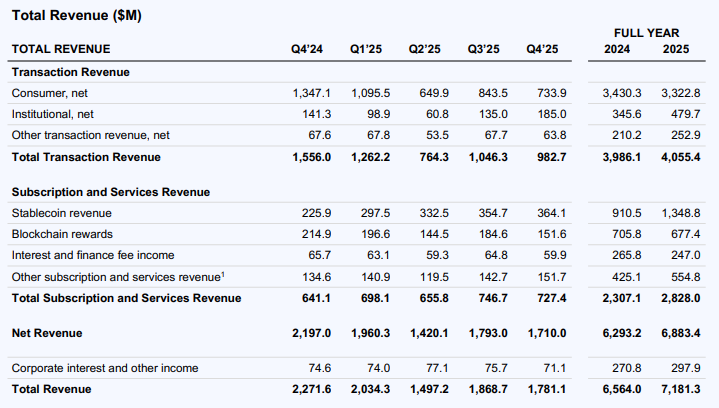
Task: Click the 'Blockchain rewards' row label
Action: pyautogui.click(x=62, y=234)
